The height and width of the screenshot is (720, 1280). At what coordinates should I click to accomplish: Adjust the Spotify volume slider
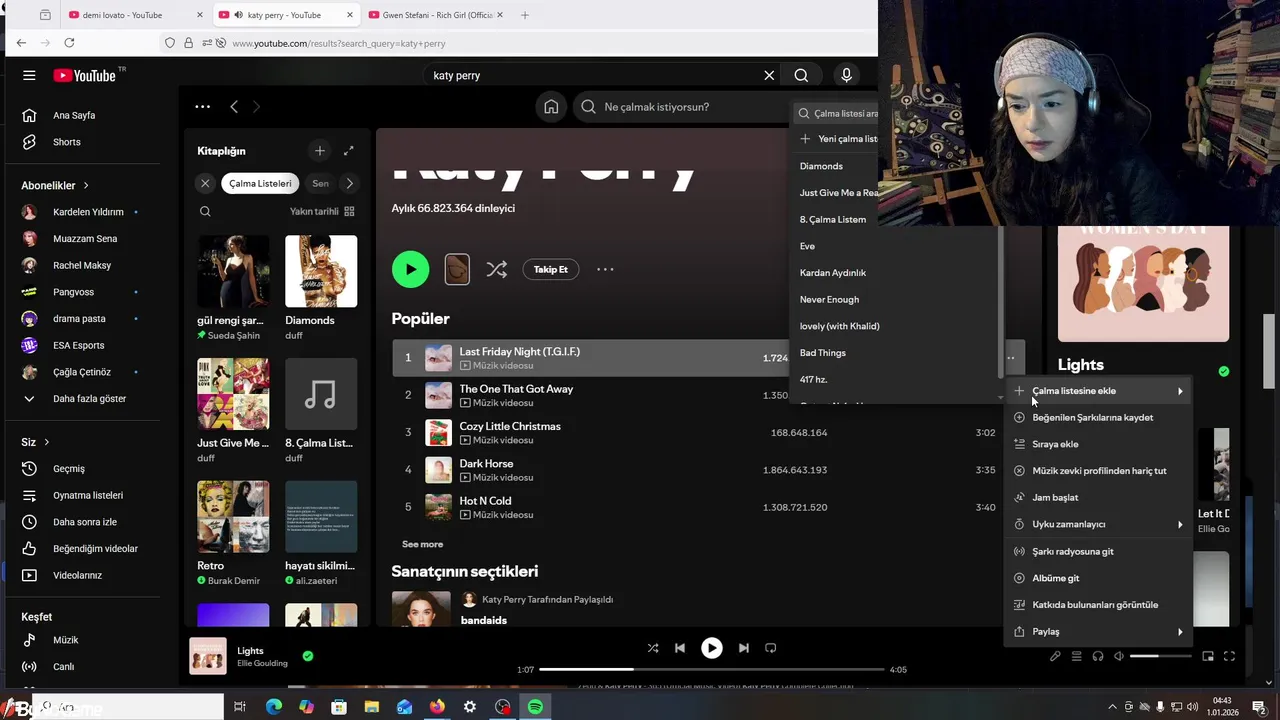1161,656
